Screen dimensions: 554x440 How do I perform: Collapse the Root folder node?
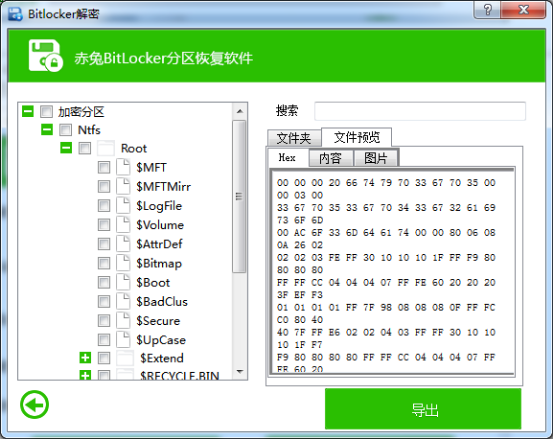click(66, 148)
